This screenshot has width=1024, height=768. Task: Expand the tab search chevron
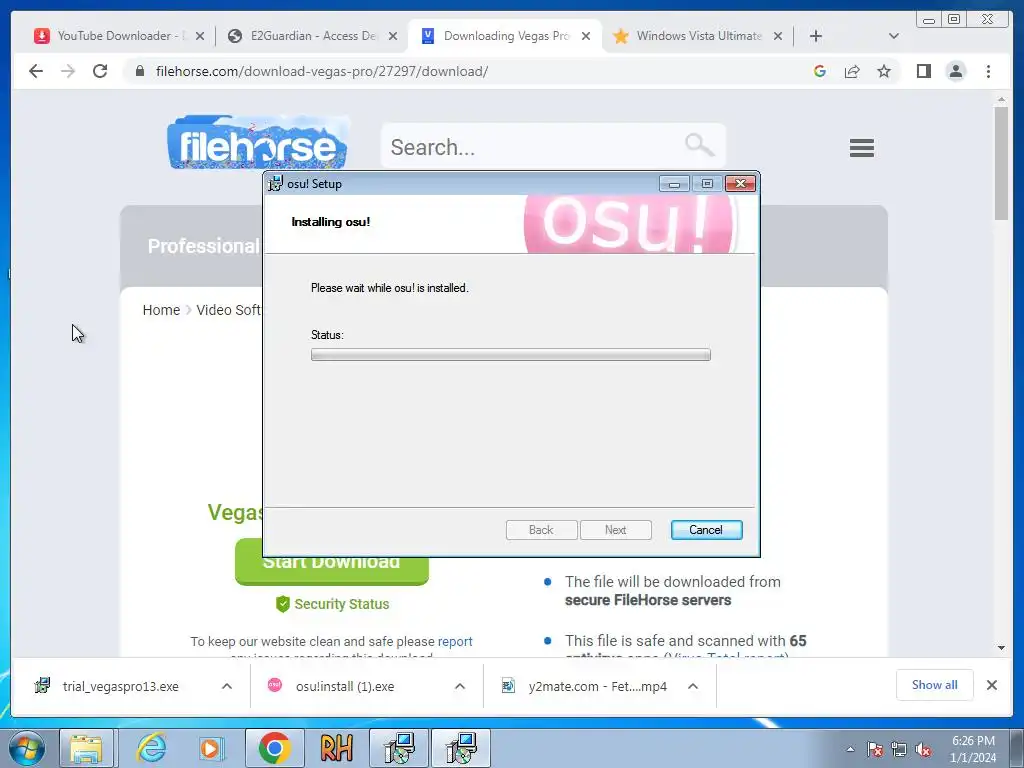tap(893, 36)
